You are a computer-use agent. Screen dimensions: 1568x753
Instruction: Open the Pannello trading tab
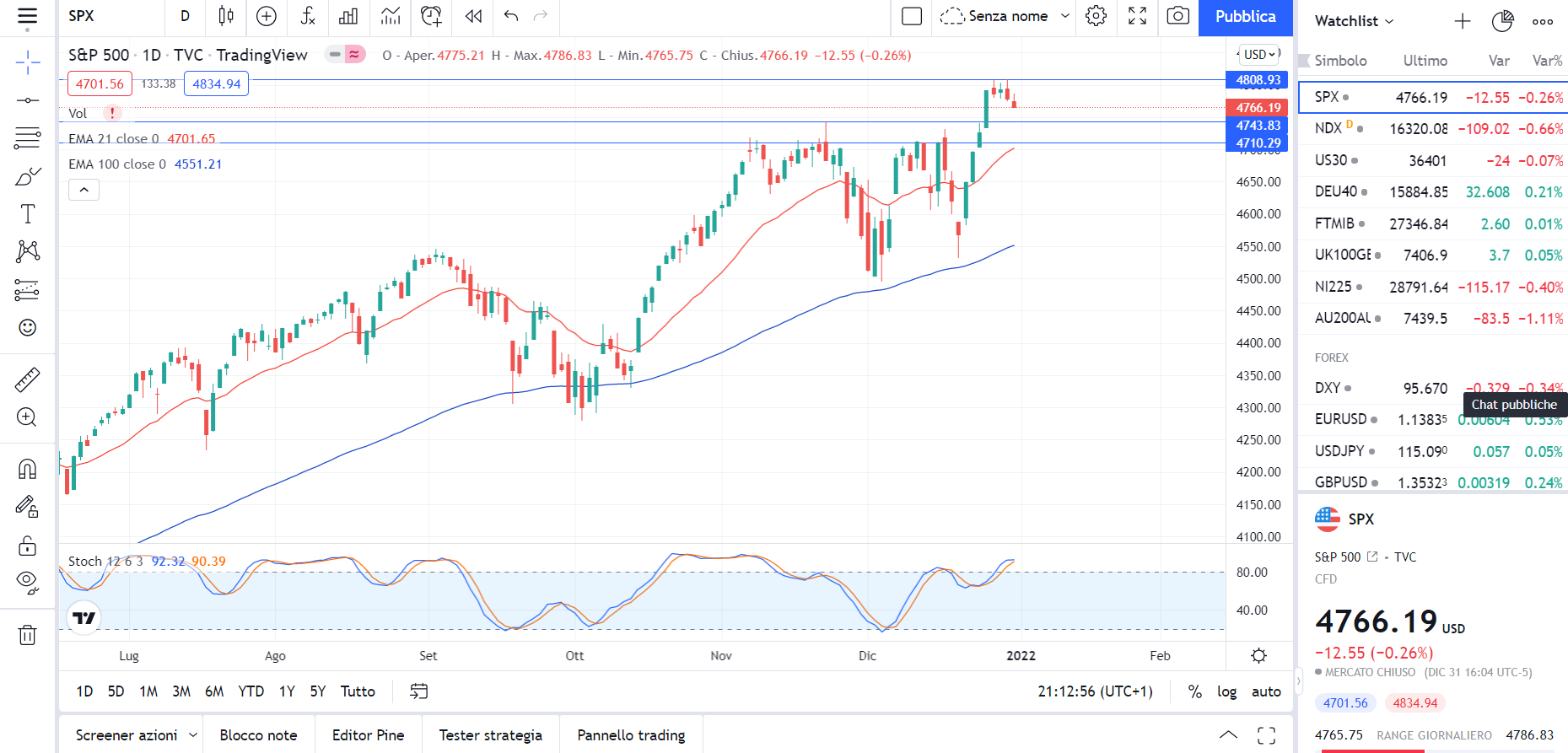coord(631,735)
